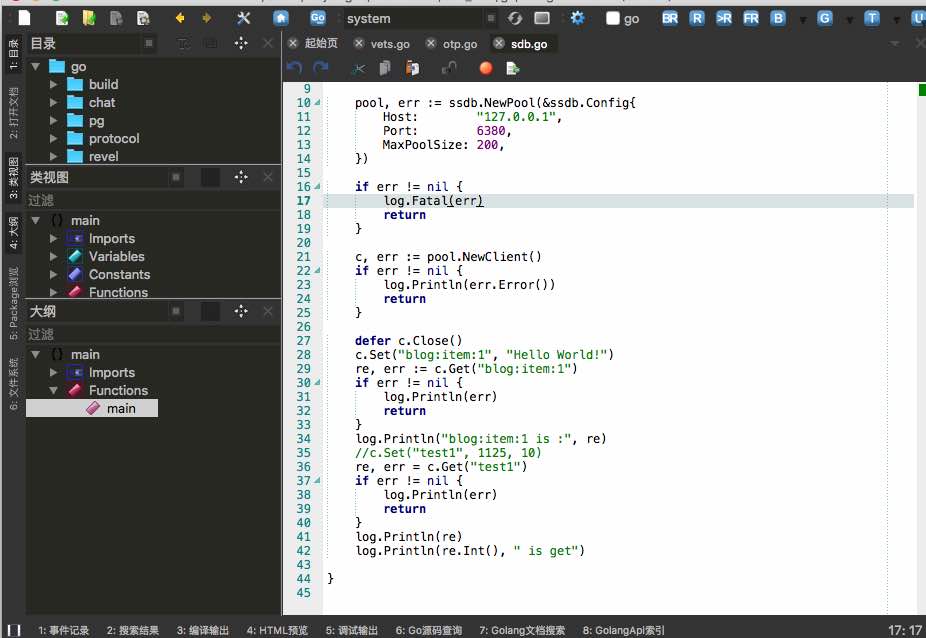Click the red breakpoint circle icon
The image size is (926, 638).
(x=486, y=68)
